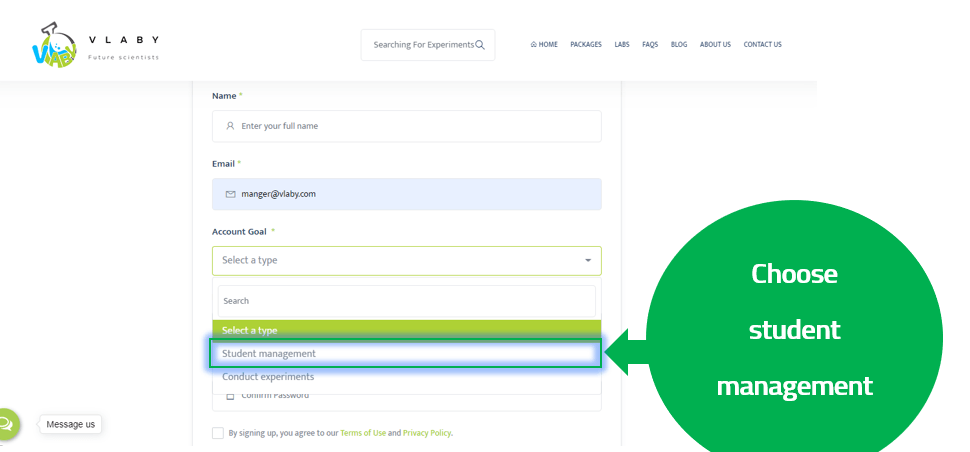Open the Packages menu item

[x=586, y=45]
